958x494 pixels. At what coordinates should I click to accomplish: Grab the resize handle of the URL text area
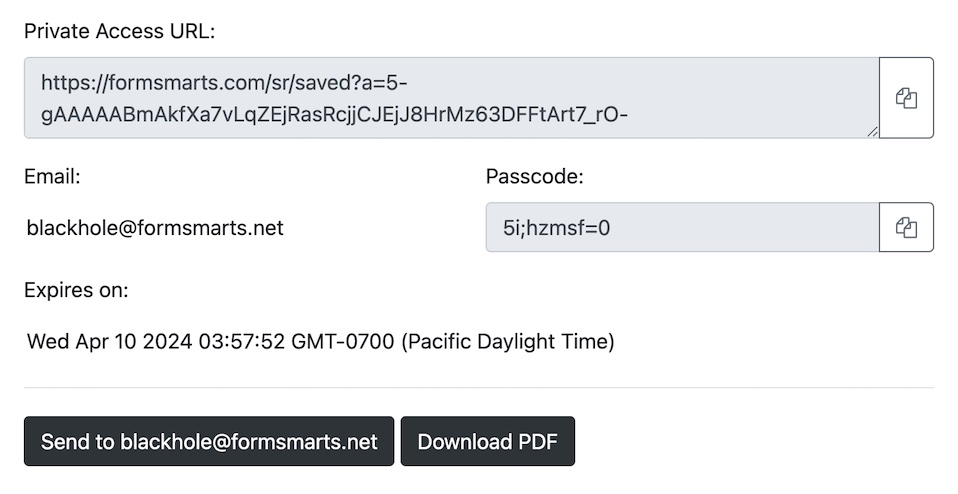(872, 131)
